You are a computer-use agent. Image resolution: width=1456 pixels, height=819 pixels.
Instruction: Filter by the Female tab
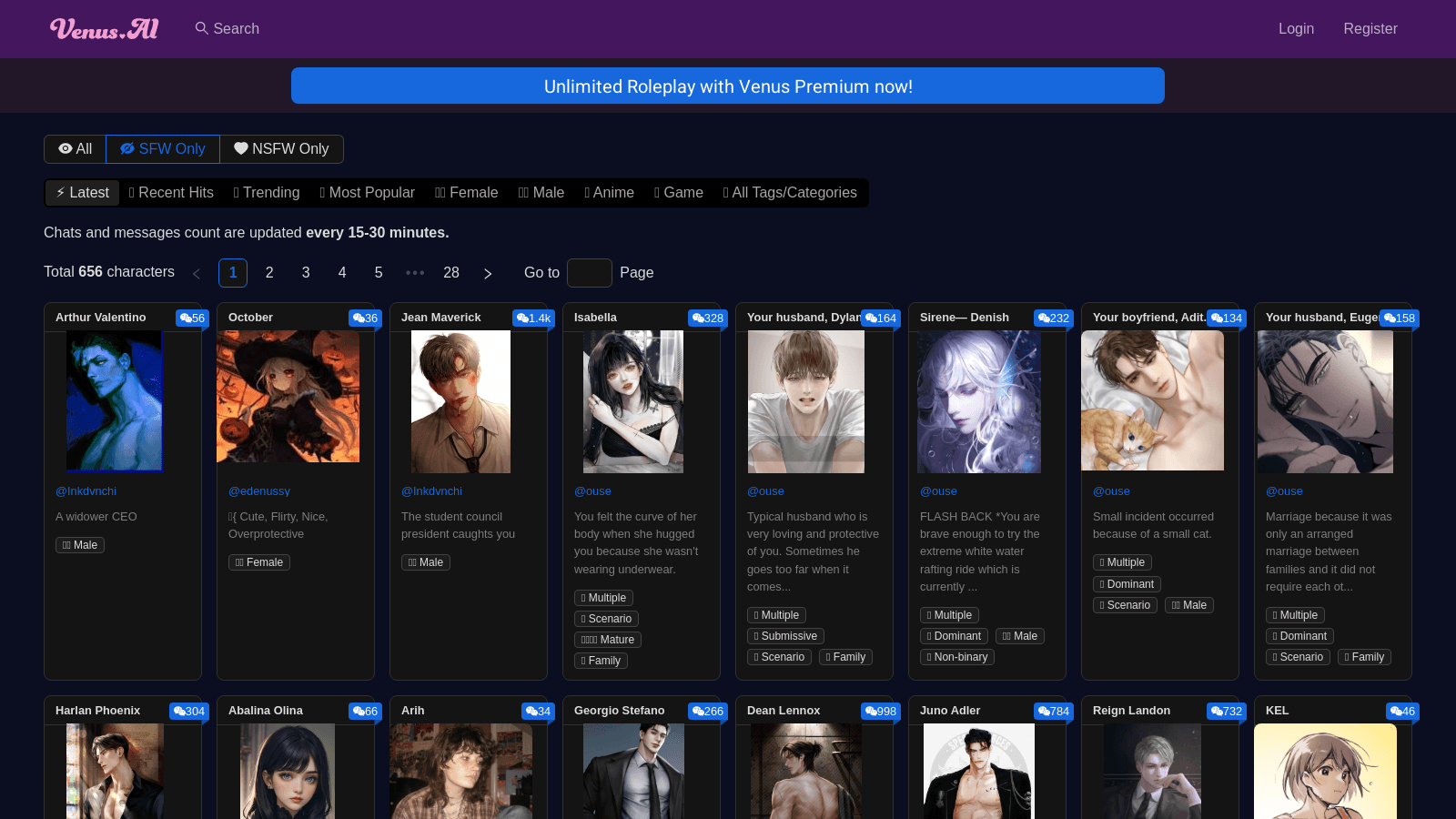click(x=467, y=193)
